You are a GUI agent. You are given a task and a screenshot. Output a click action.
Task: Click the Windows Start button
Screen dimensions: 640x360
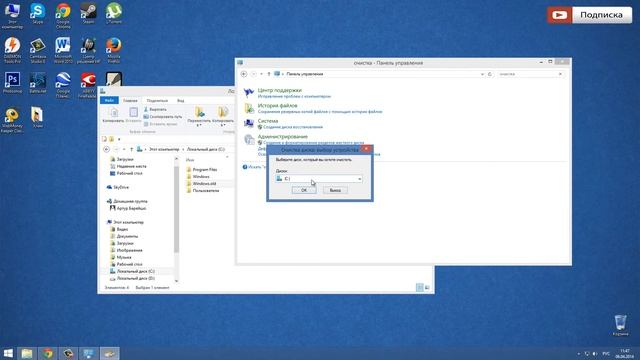click(8, 353)
